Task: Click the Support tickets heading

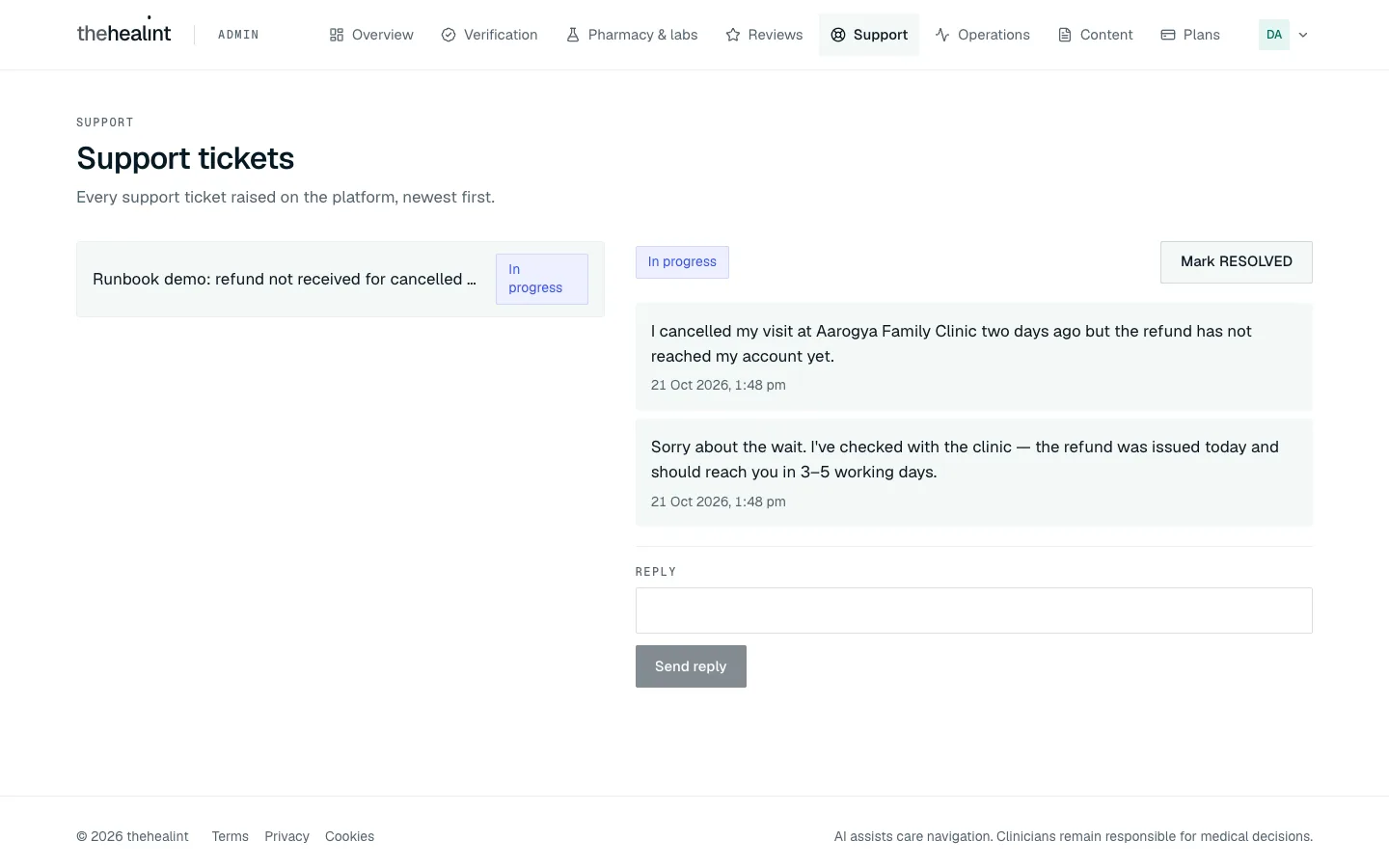Action: pos(185,158)
